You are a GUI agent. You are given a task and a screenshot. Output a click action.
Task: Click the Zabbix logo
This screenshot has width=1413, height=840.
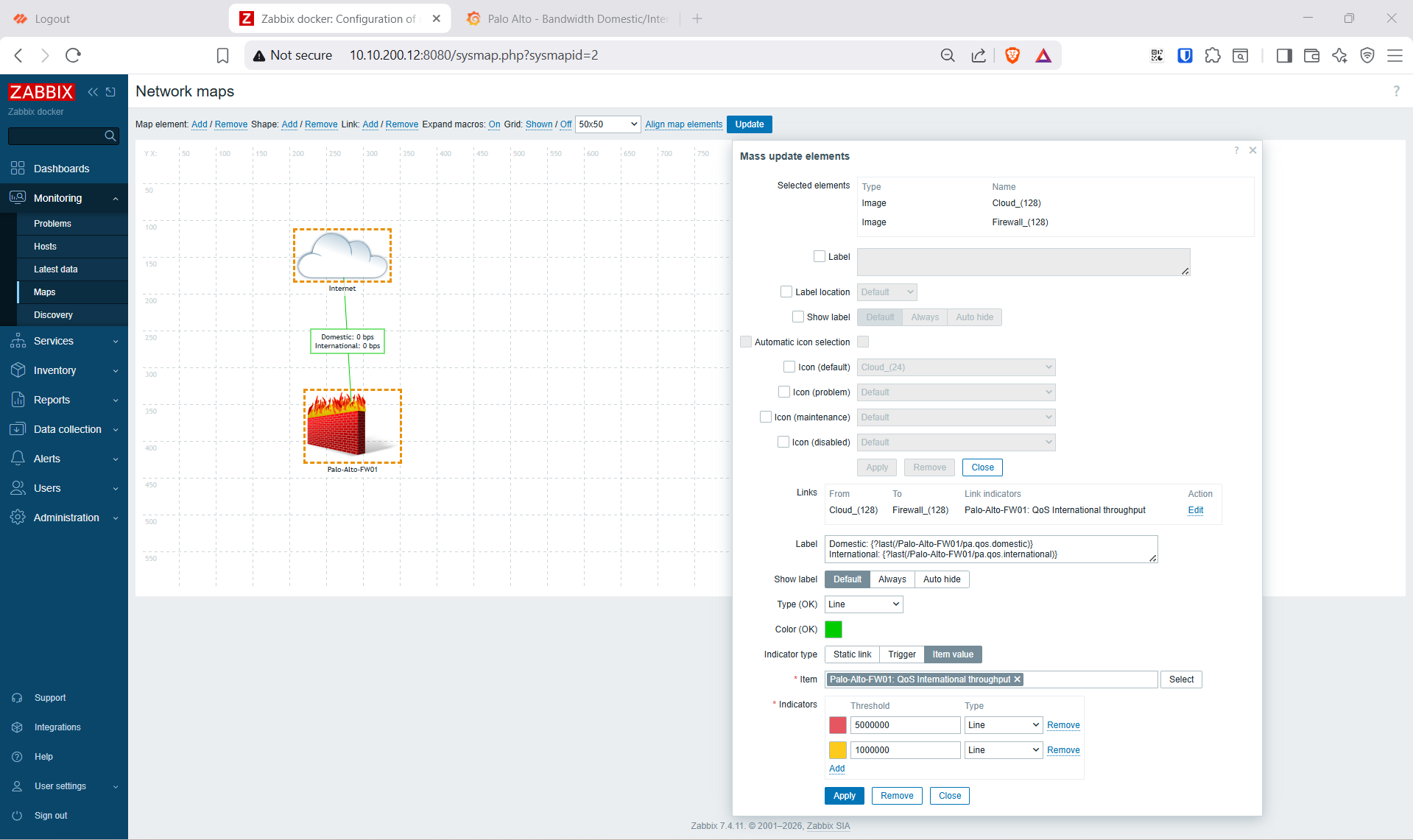point(41,92)
